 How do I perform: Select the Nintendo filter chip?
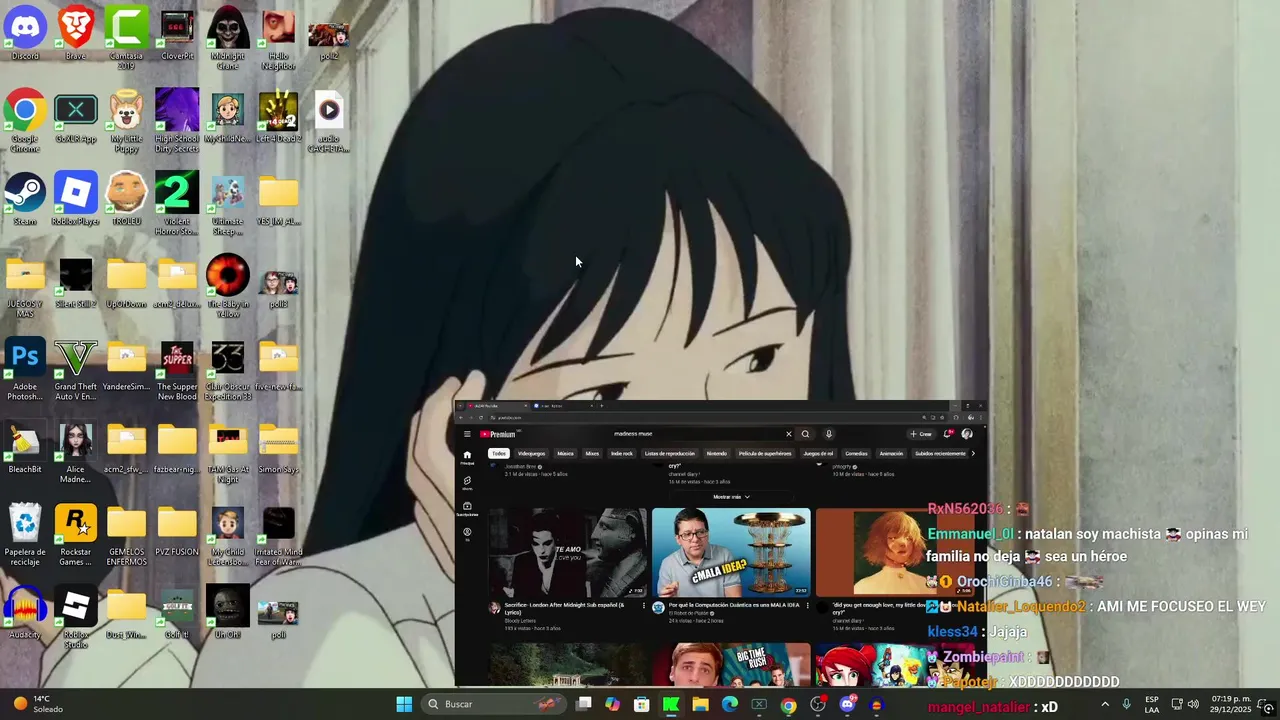point(716,453)
